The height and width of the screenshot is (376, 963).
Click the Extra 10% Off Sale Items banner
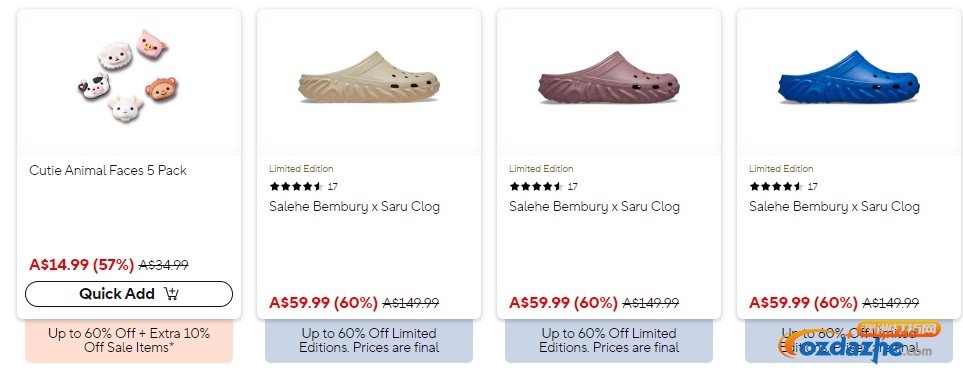(129, 340)
